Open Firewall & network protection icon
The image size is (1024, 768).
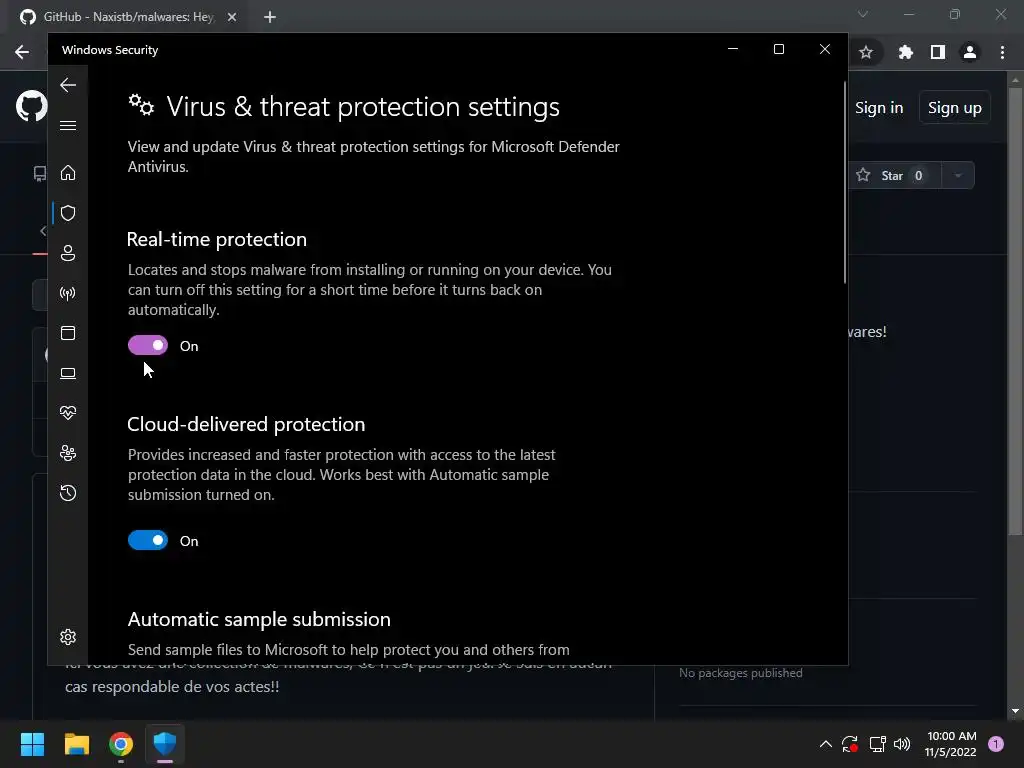[68, 293]
